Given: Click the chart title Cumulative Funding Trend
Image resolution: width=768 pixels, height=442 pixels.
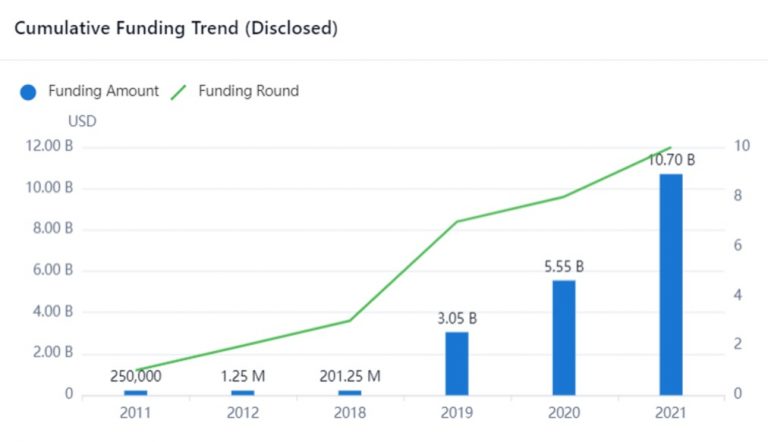Looking at the screenshot, I should [176, 28].
